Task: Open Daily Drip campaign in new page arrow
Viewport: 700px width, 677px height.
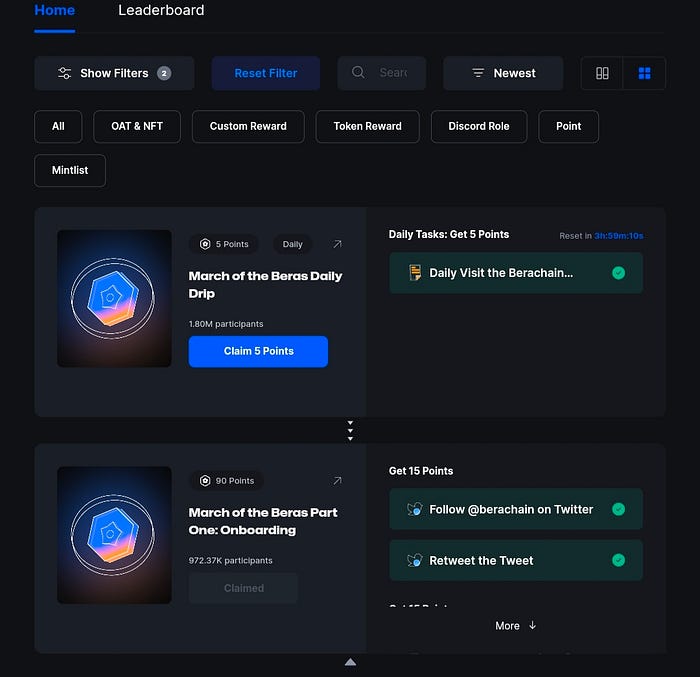Action: (x=338, y=244)
